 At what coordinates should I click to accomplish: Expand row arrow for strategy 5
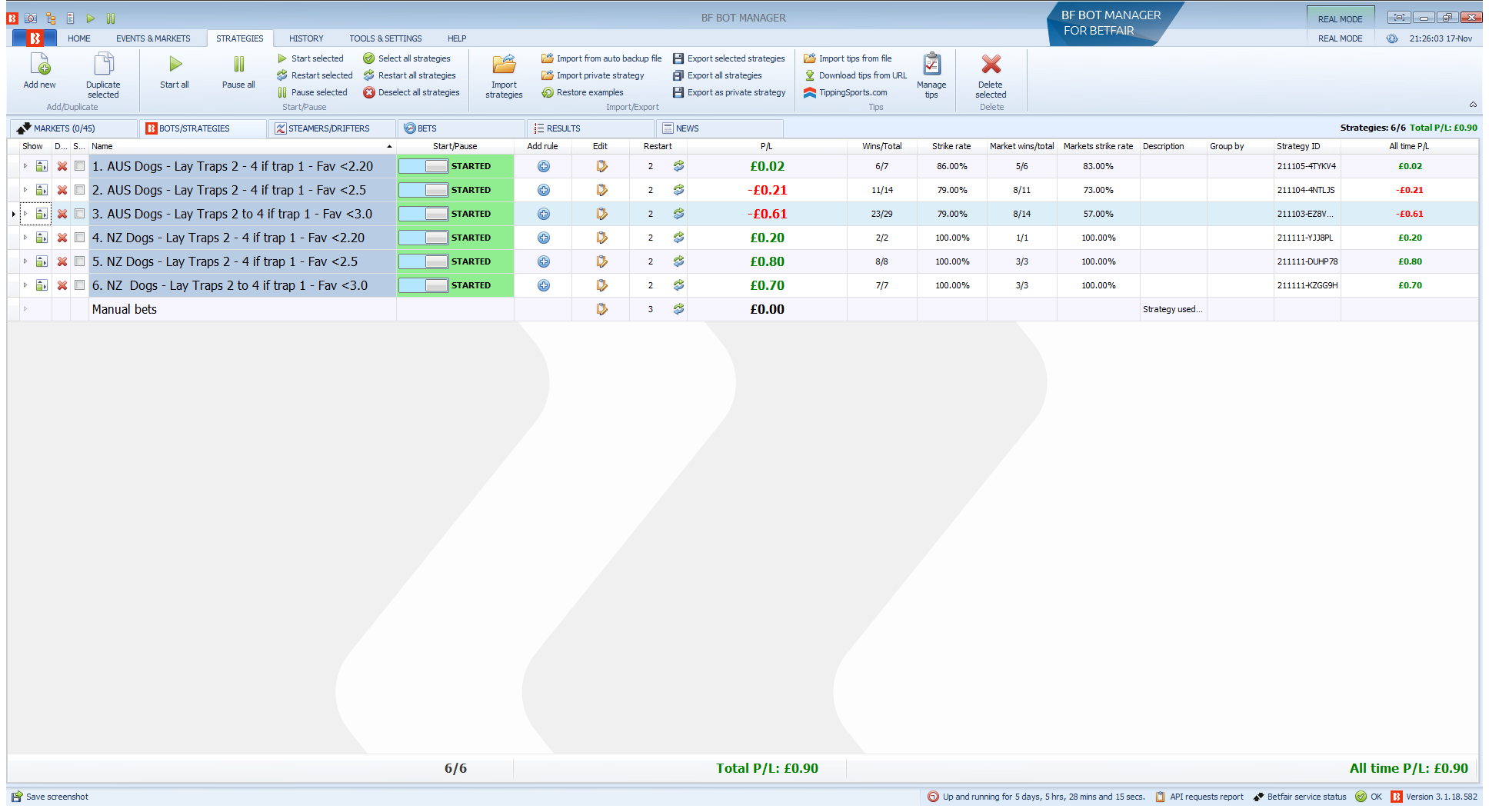point(25,261)
